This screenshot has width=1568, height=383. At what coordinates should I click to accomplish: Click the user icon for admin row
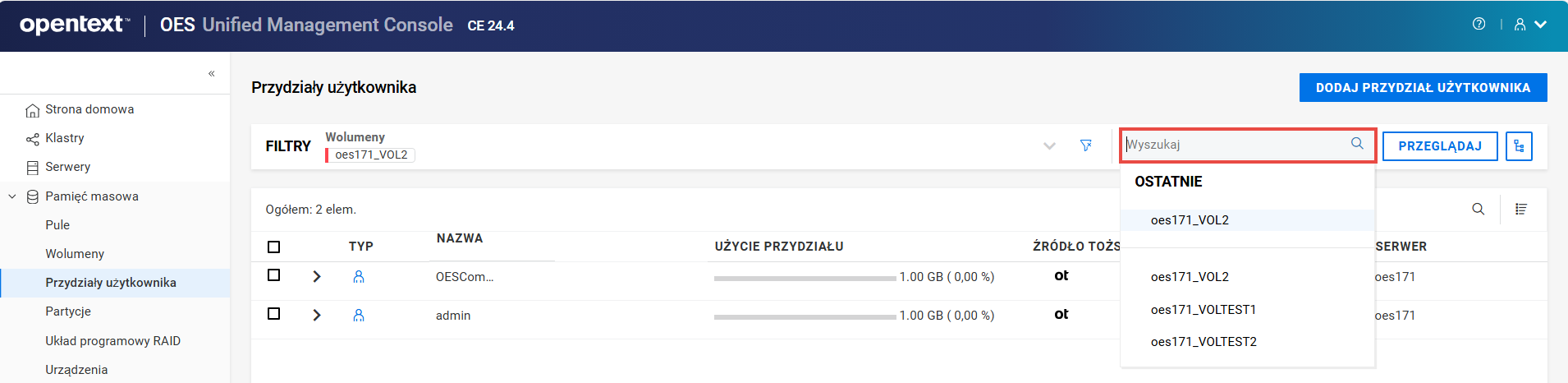359,316
